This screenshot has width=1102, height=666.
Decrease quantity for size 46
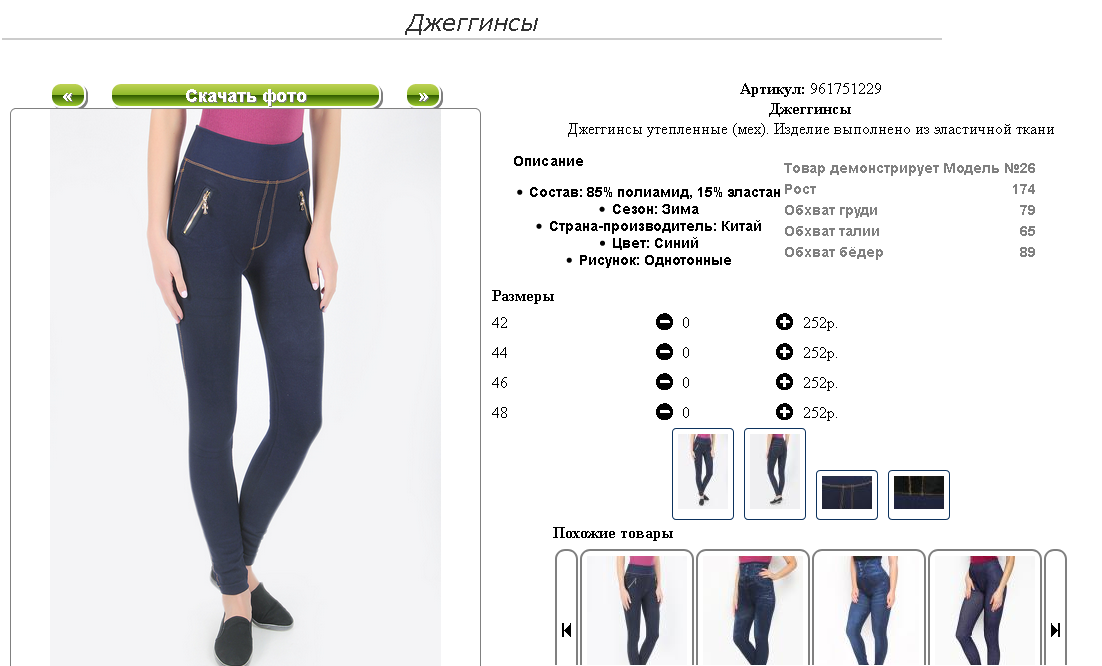coord(664,382)
